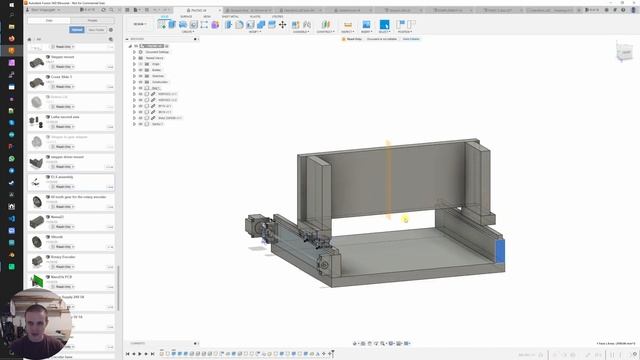Toggle eye of last browser component row

pyautogui.click(x=140, y=124)
